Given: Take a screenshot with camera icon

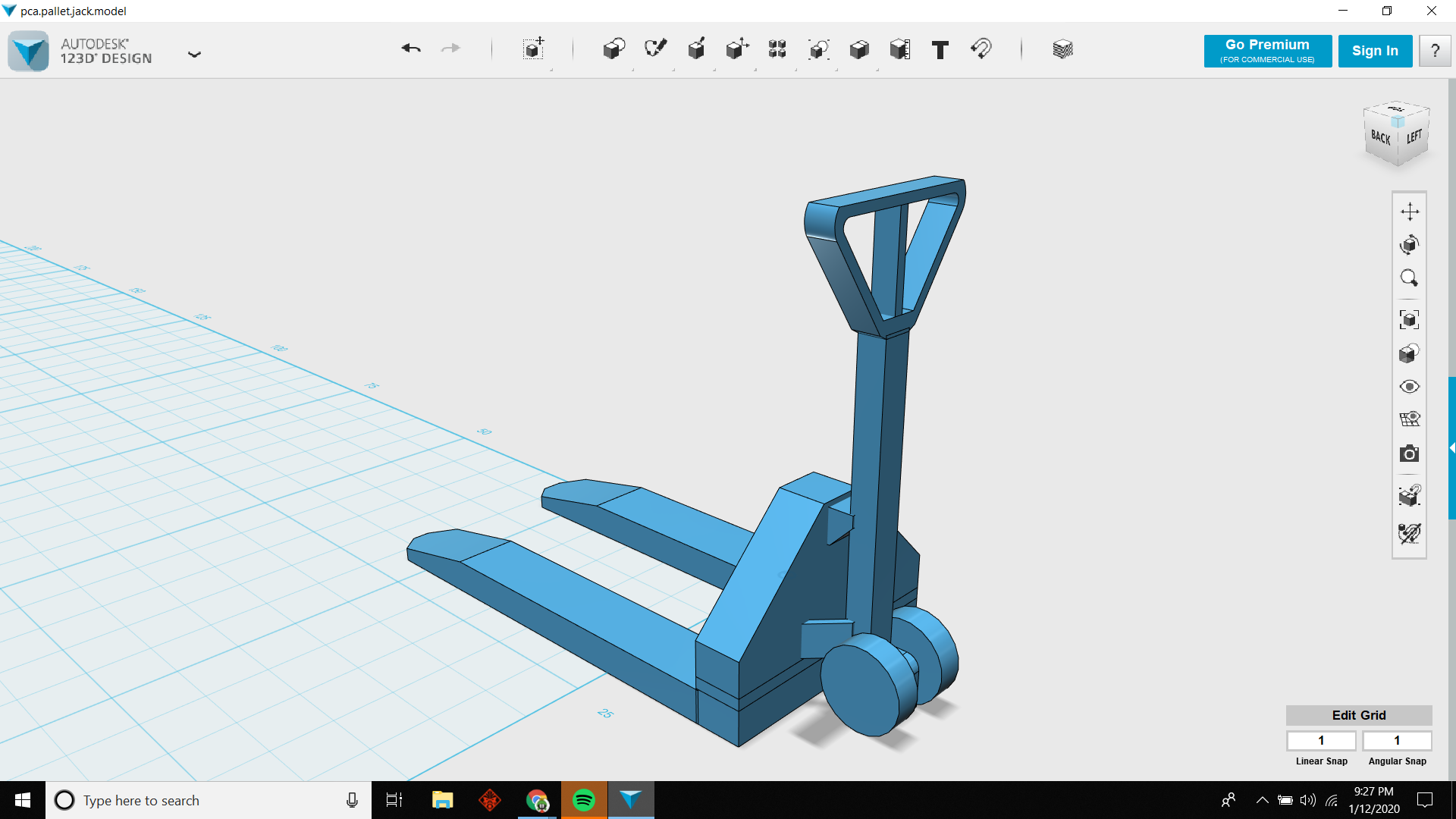Looking at the screenshot, I should point(1410,453).
